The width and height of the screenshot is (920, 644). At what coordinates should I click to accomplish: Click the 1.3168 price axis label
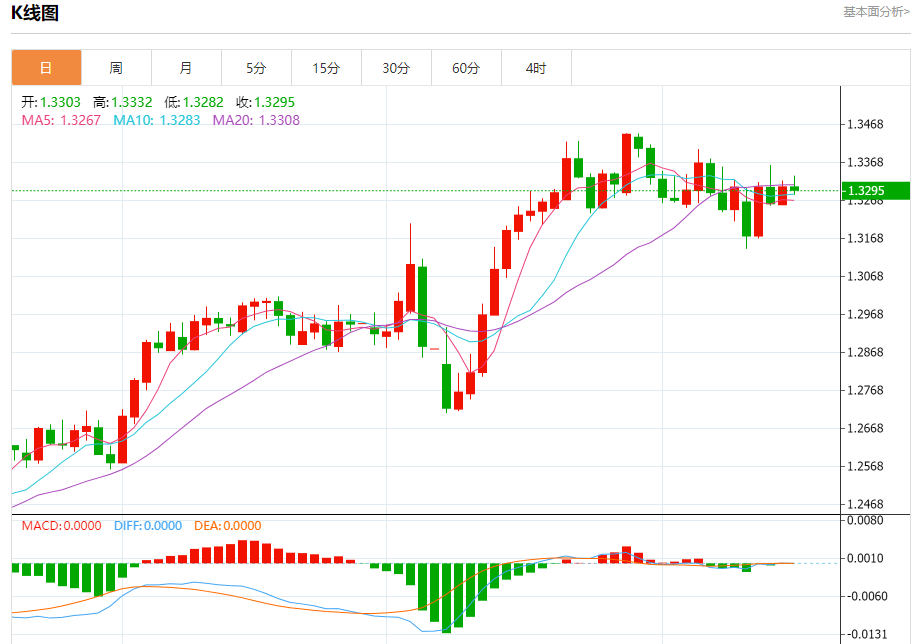click(865, 238)
